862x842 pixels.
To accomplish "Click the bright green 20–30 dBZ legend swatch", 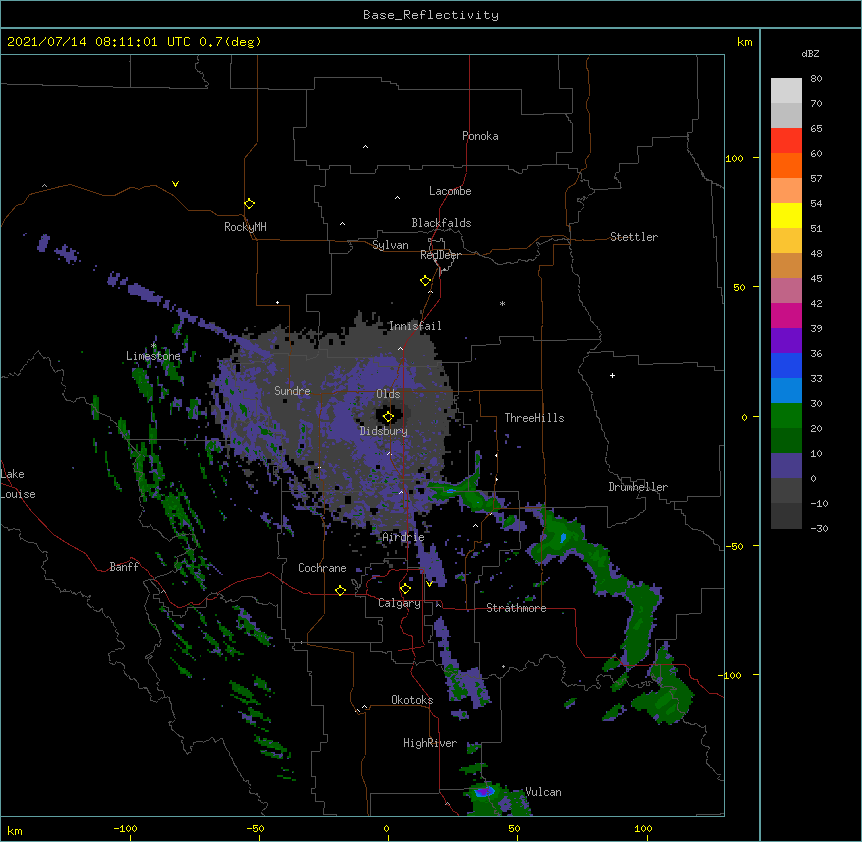I will click(786, 416).
